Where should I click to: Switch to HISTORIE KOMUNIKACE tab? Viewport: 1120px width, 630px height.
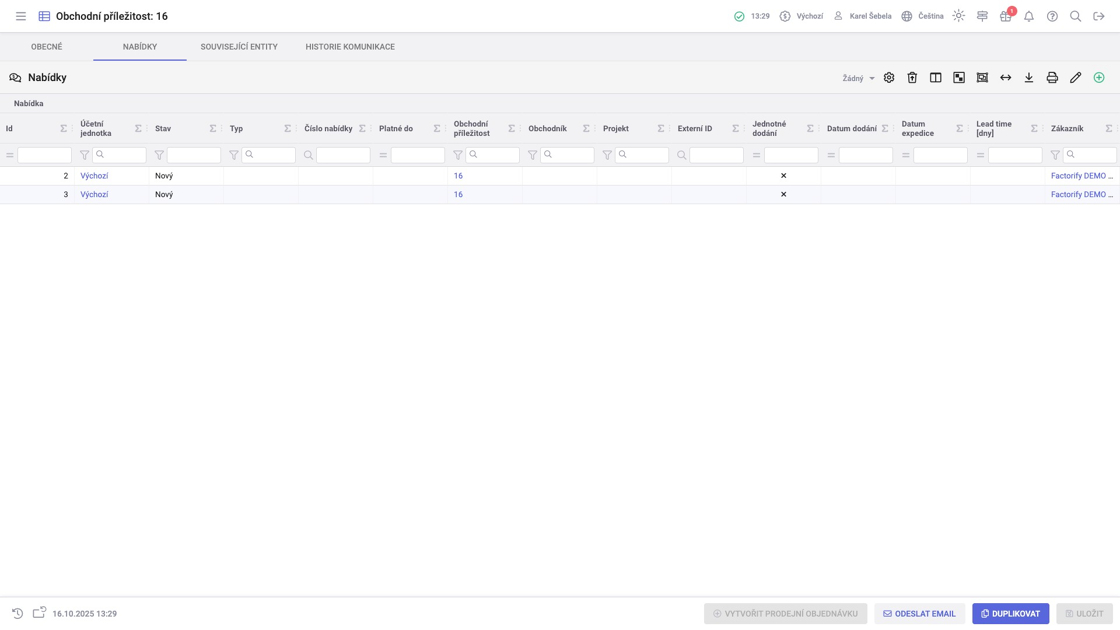(x=350, y=46)
